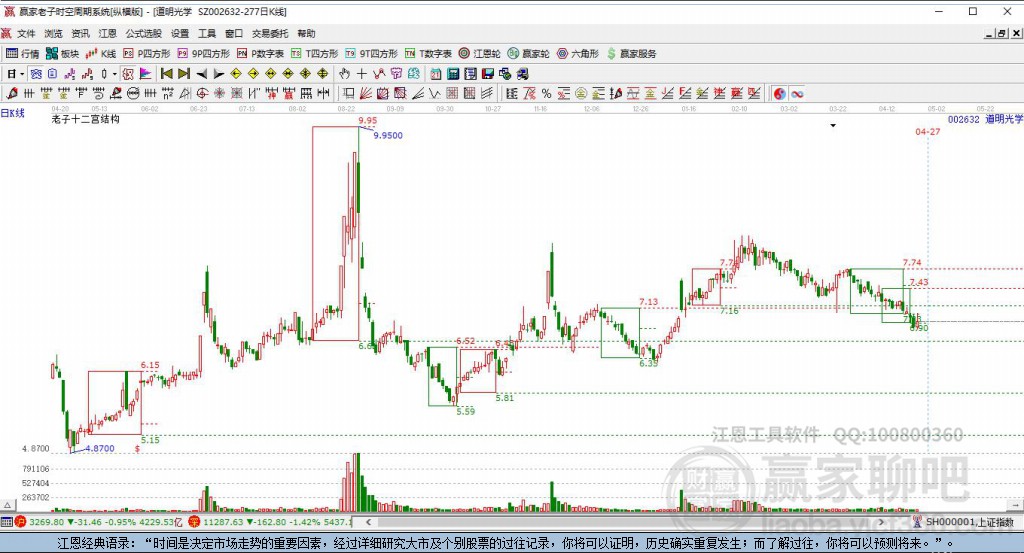Click the calculator icon in toolbar
Viewport: 1024px width, 553px height.
tap(454, 73)
